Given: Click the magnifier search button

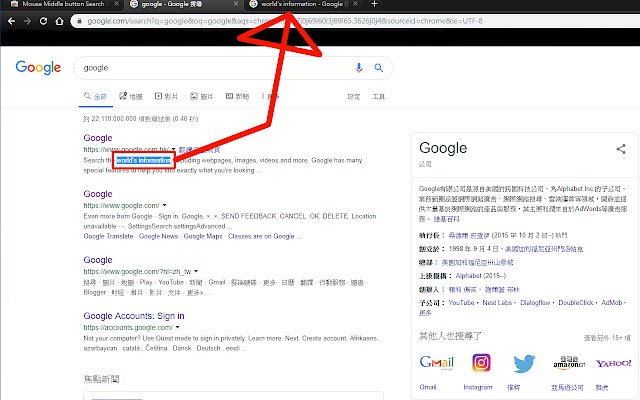Looking at the screenshot, I should [379, 68].
